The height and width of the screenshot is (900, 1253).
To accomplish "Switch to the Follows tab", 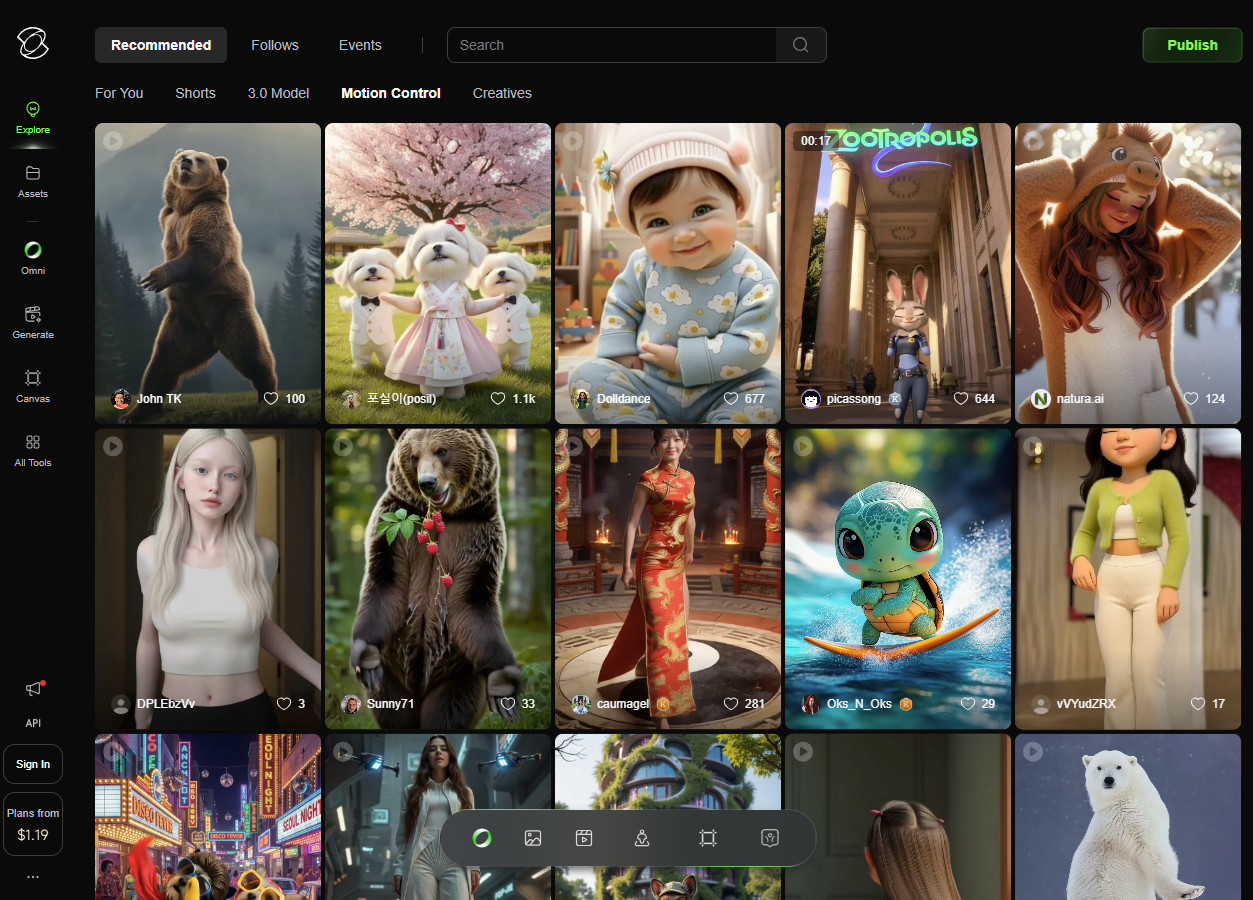I will pos(275,45).
